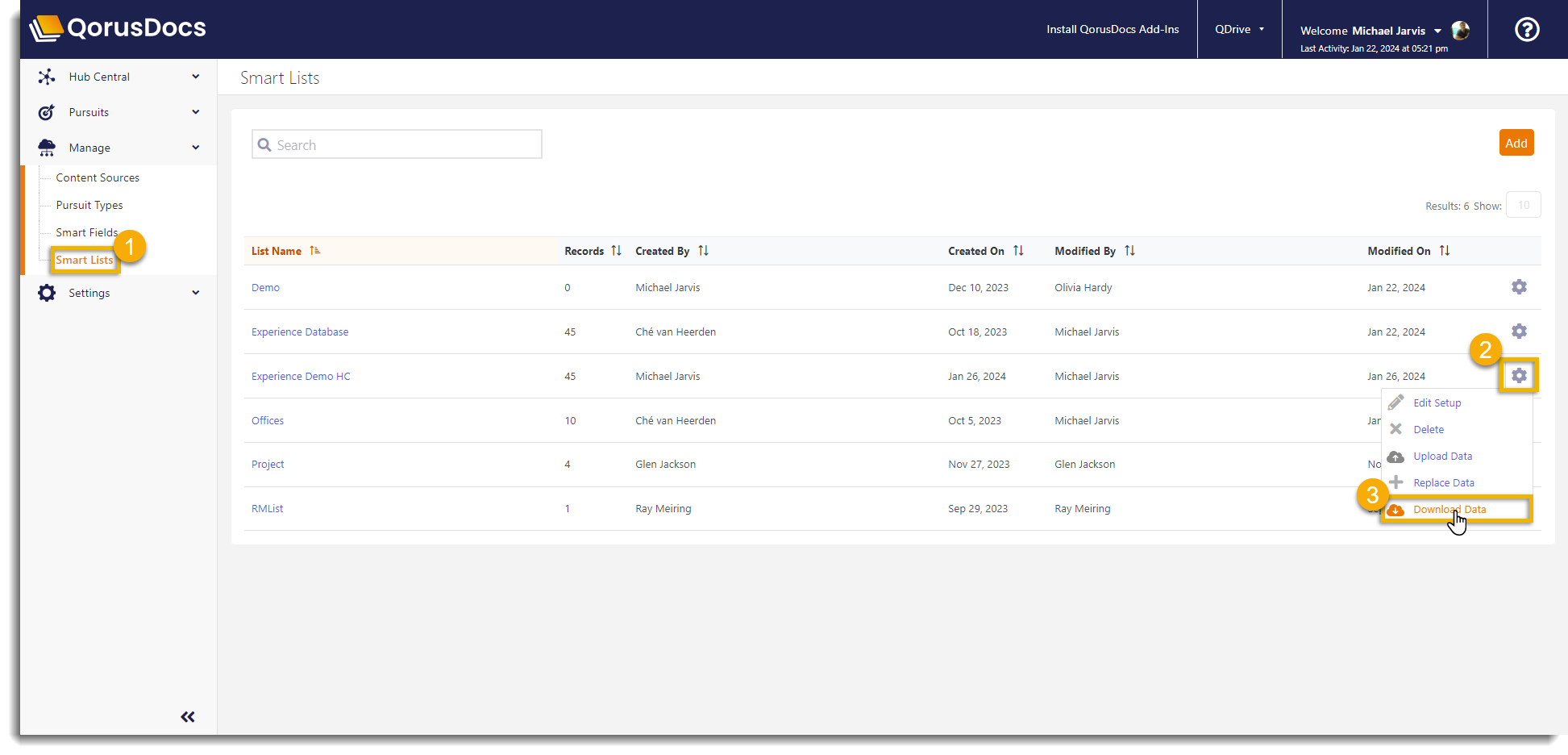Click the Upload Data cloud icon
The image size is (1568, 755).
(x=1396, y=456)
